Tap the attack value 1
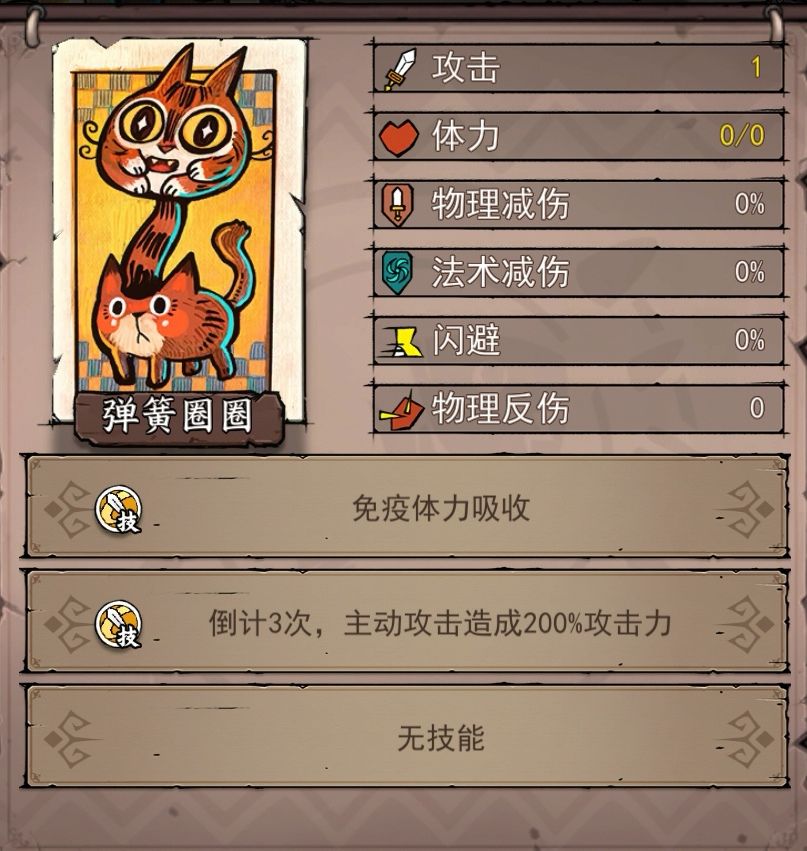 (756, 68)
